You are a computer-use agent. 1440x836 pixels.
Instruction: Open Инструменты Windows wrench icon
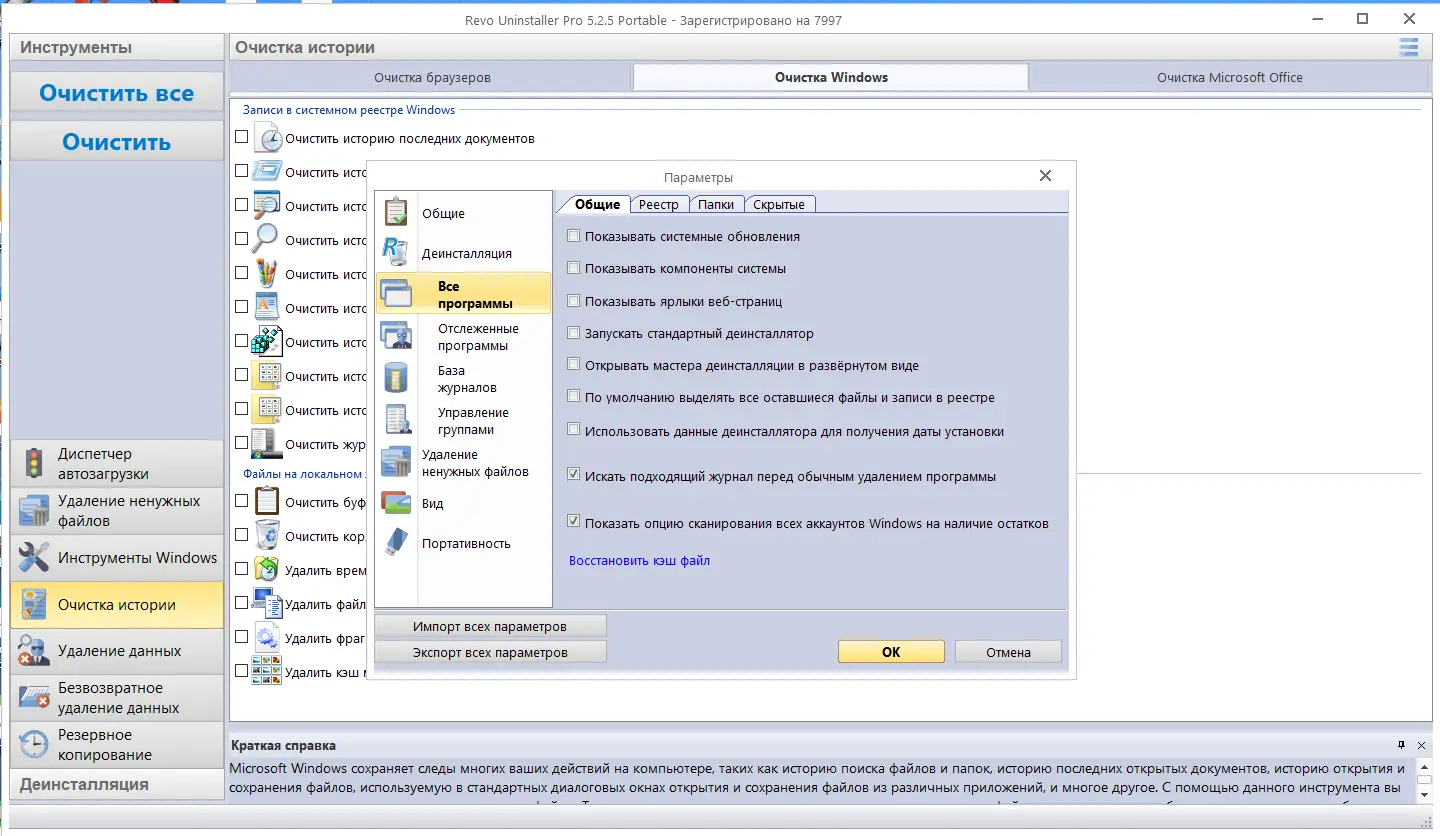coord(34,557)
